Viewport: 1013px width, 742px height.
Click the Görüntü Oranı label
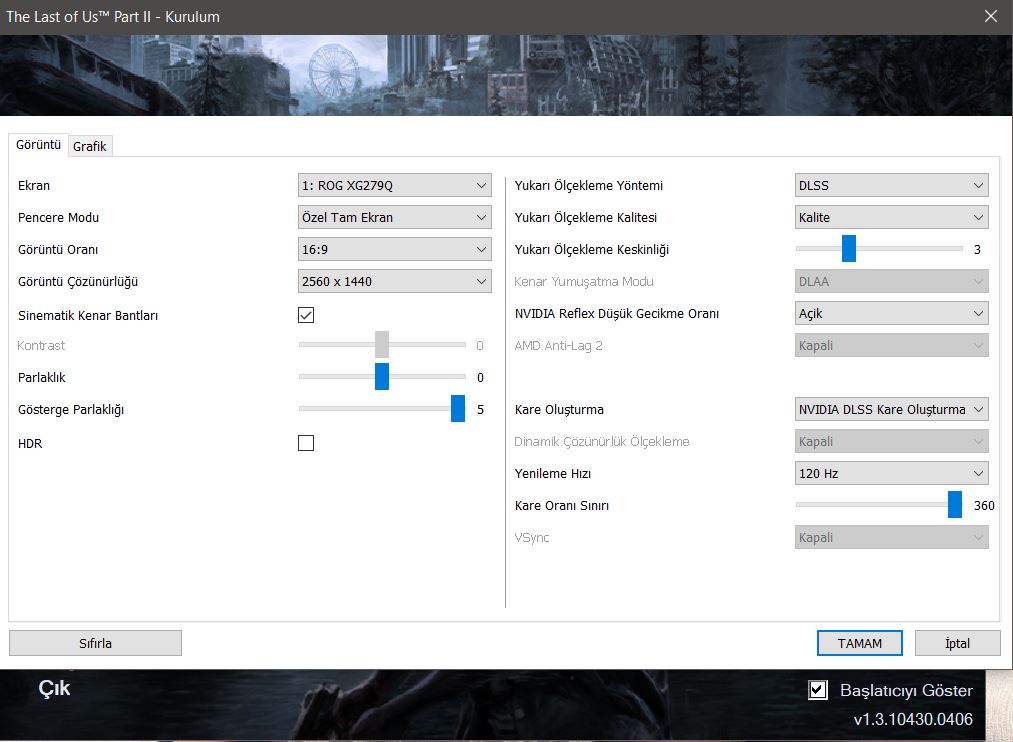(58, 250)
